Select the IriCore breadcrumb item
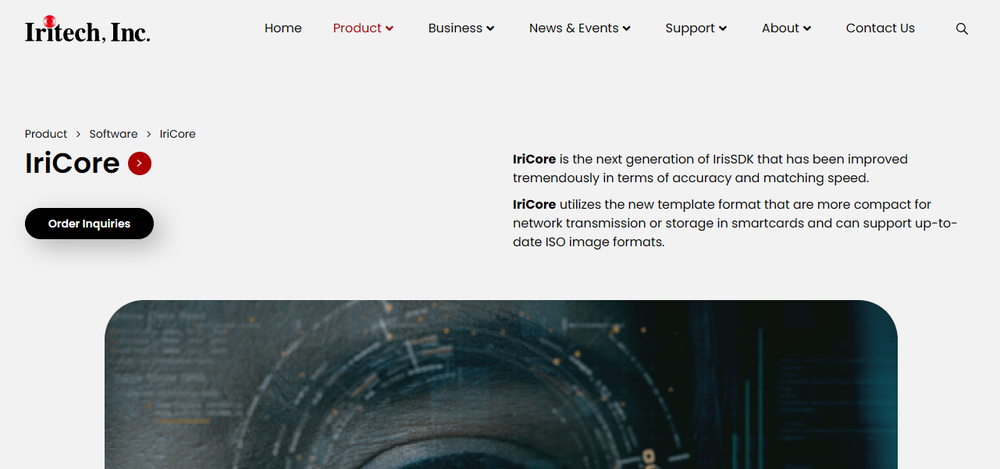 [177, 134]
